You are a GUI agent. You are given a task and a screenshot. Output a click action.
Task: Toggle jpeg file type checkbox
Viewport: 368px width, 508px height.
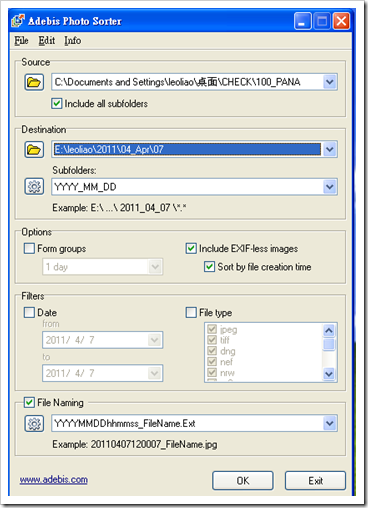(212, 329)
